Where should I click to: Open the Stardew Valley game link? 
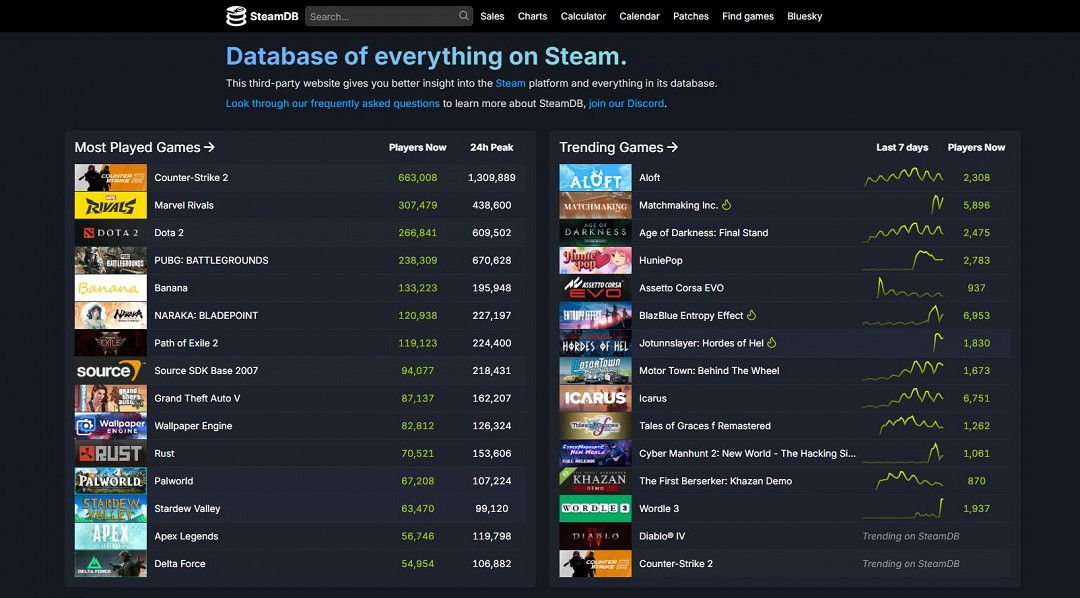(x=187, y=509)
